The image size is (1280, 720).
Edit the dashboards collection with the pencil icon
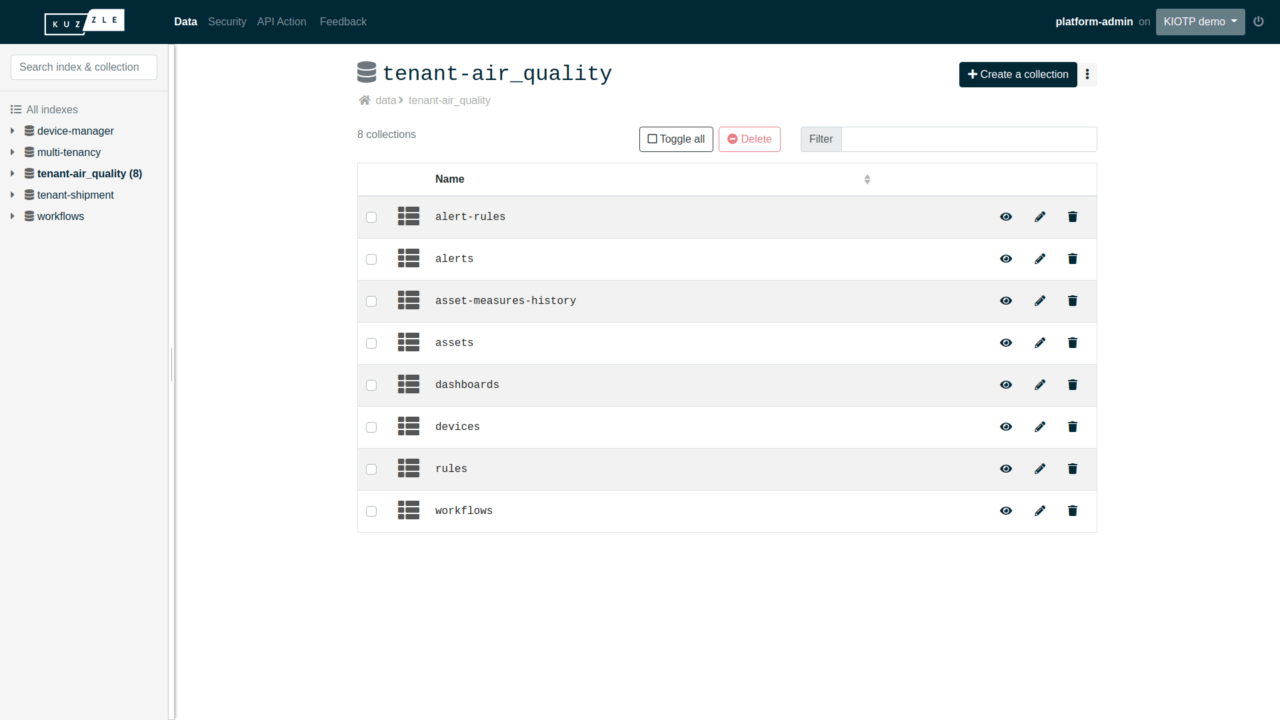[x=1039, y=384]
